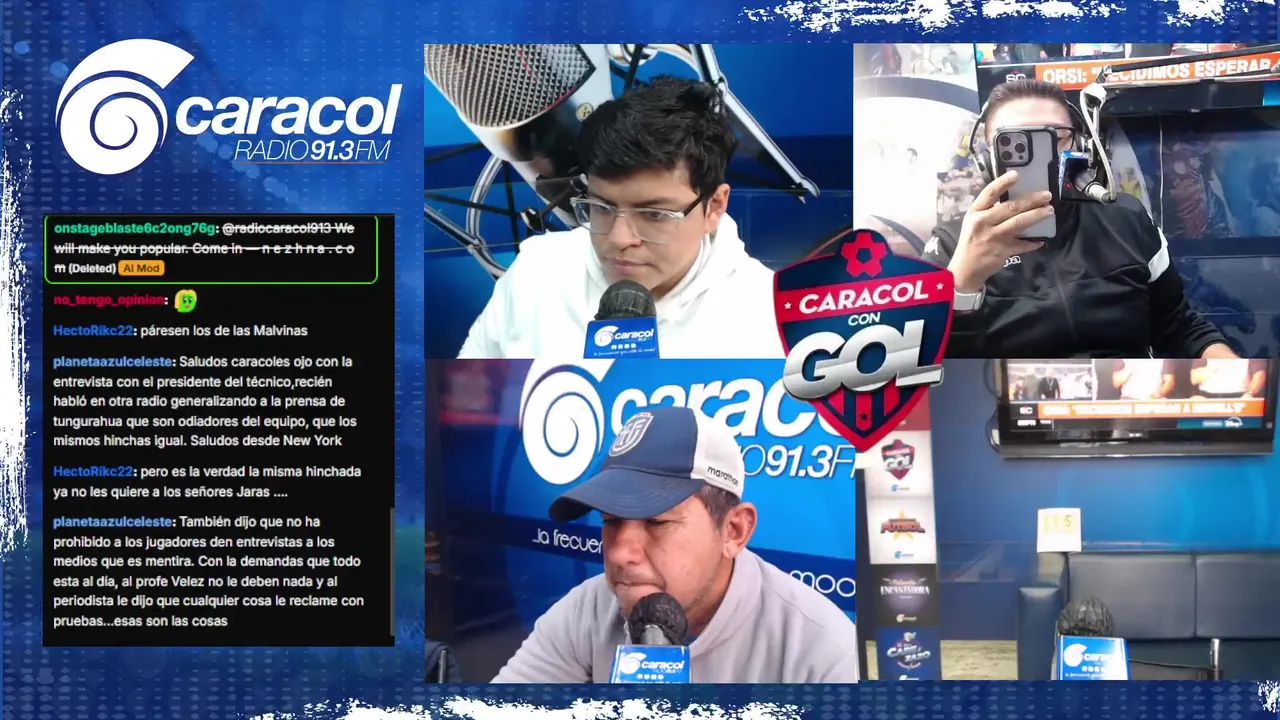Click the 'ORSI' news ticker banner top right
This screenshot has width=1280, height=720.
pos(1156,70)
